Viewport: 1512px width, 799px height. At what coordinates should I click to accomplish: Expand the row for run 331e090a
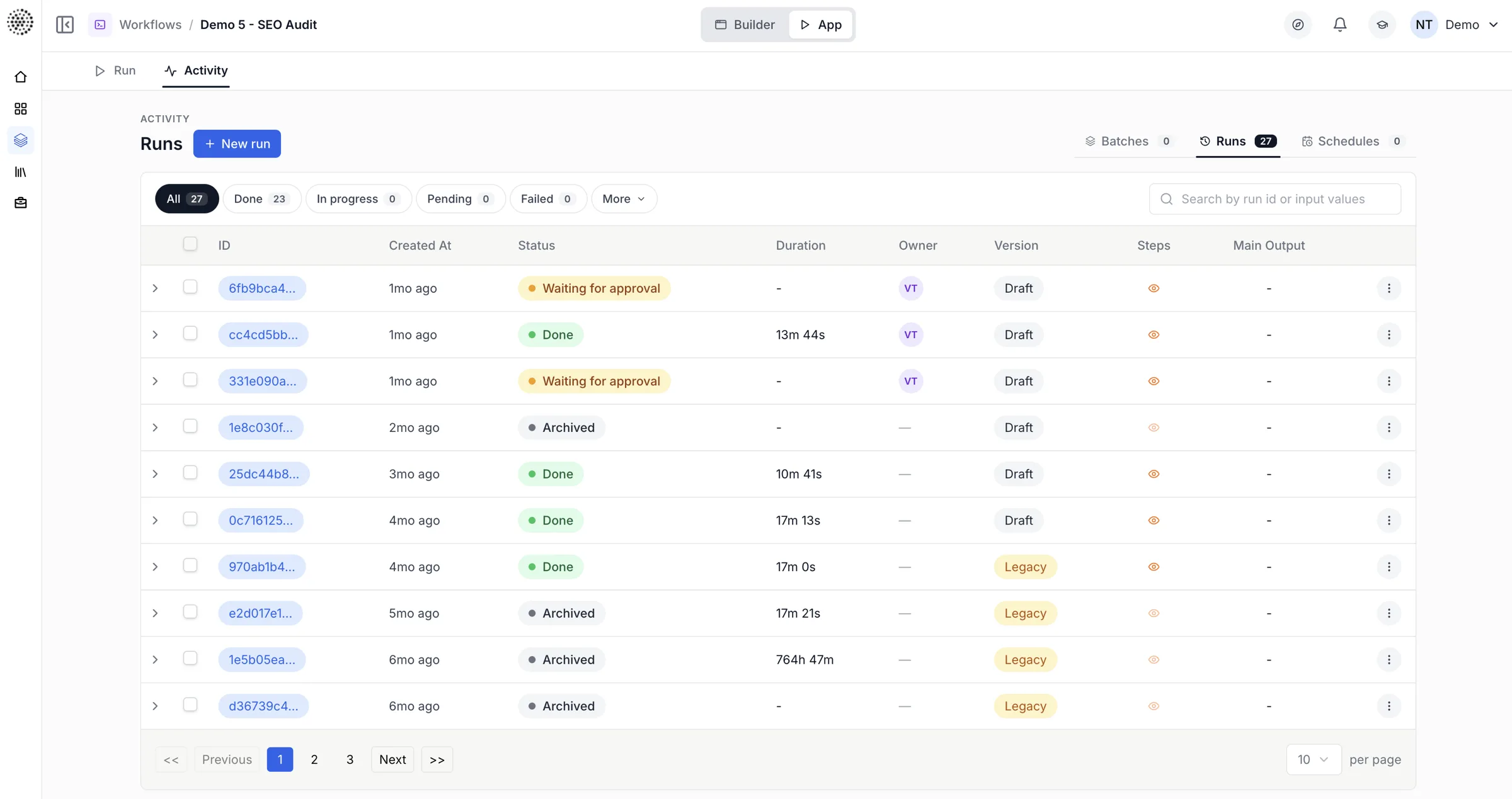point(155,382)
